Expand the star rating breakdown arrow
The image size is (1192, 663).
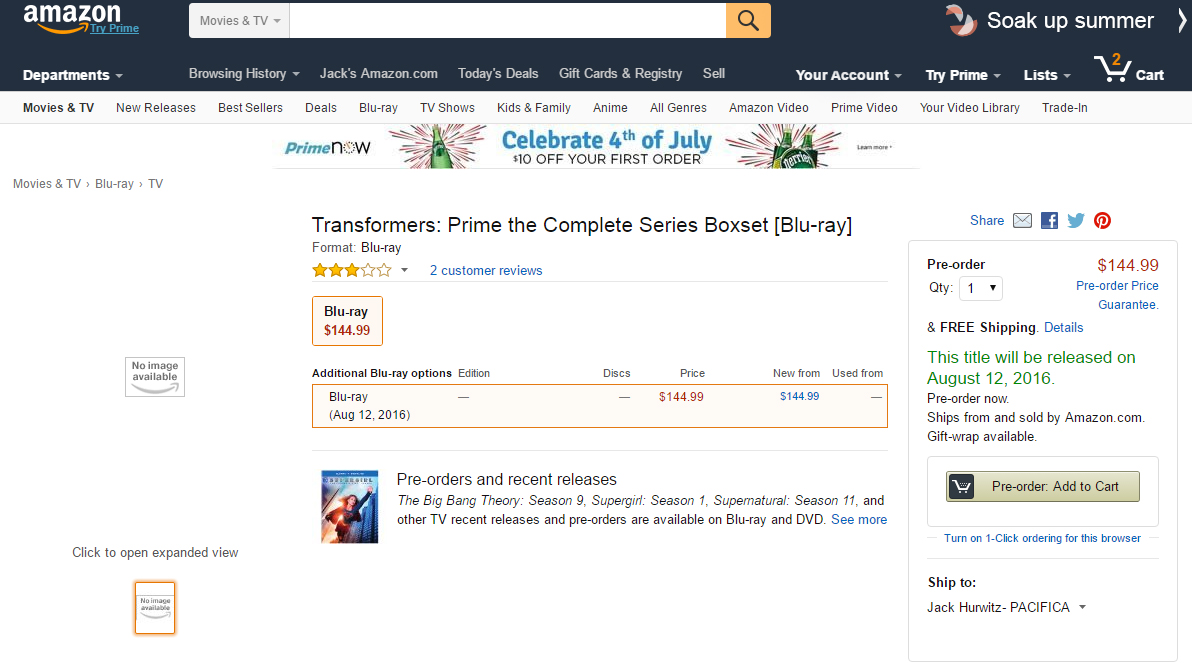(x=404, y=270)
